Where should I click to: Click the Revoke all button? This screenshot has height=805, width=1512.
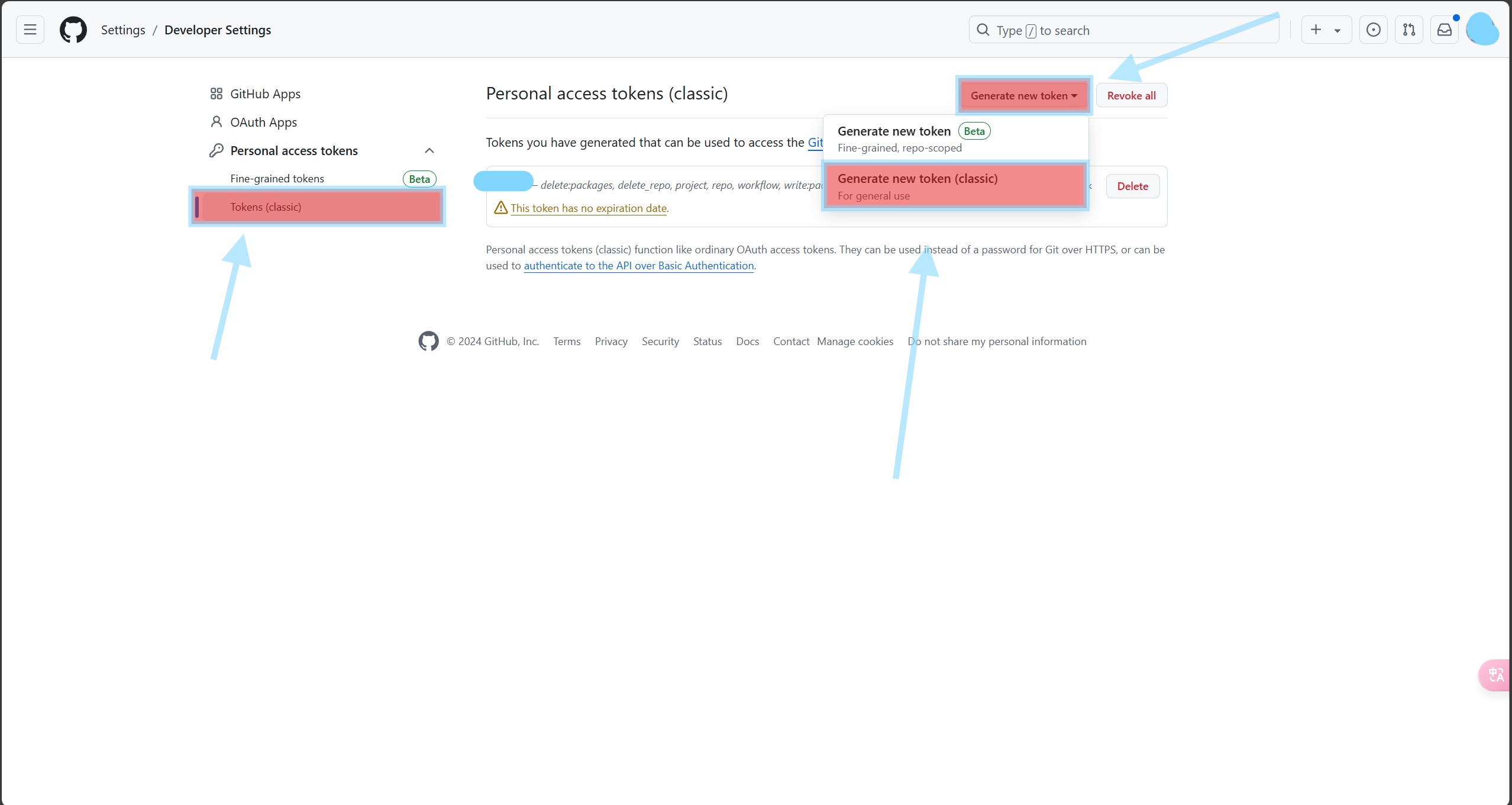click(1131, 95)
